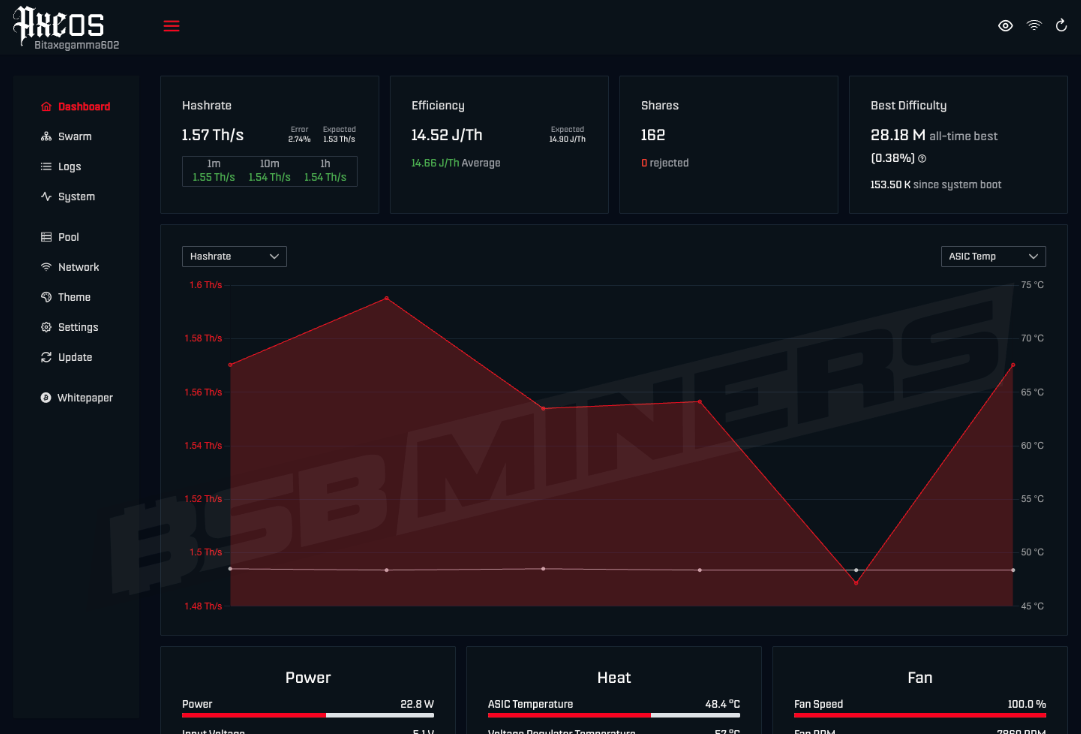Click the Network icon in sidebar

coord(46,267)
